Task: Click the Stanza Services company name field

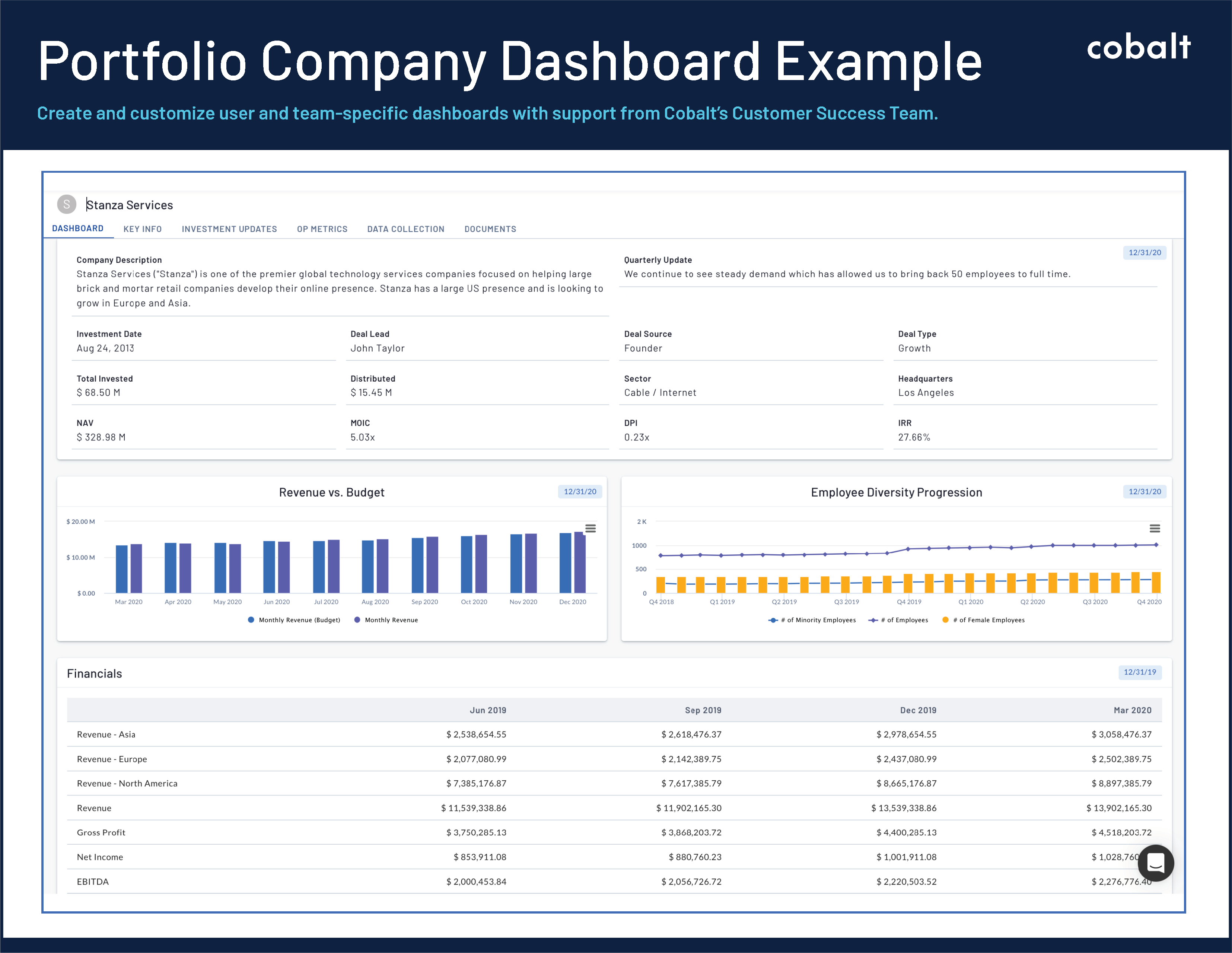Action: click(x=130, y=205)
